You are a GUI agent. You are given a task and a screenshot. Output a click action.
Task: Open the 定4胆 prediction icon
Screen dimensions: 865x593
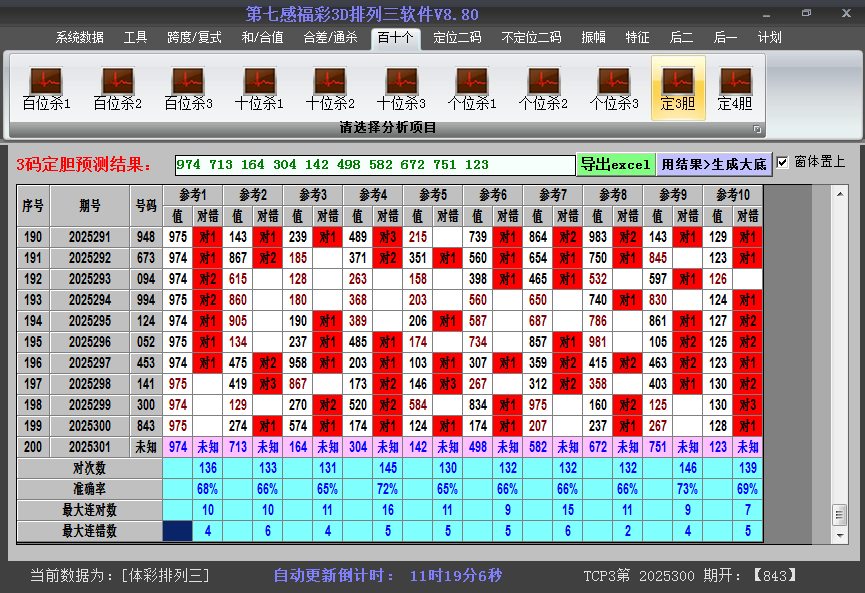(735, 88)
